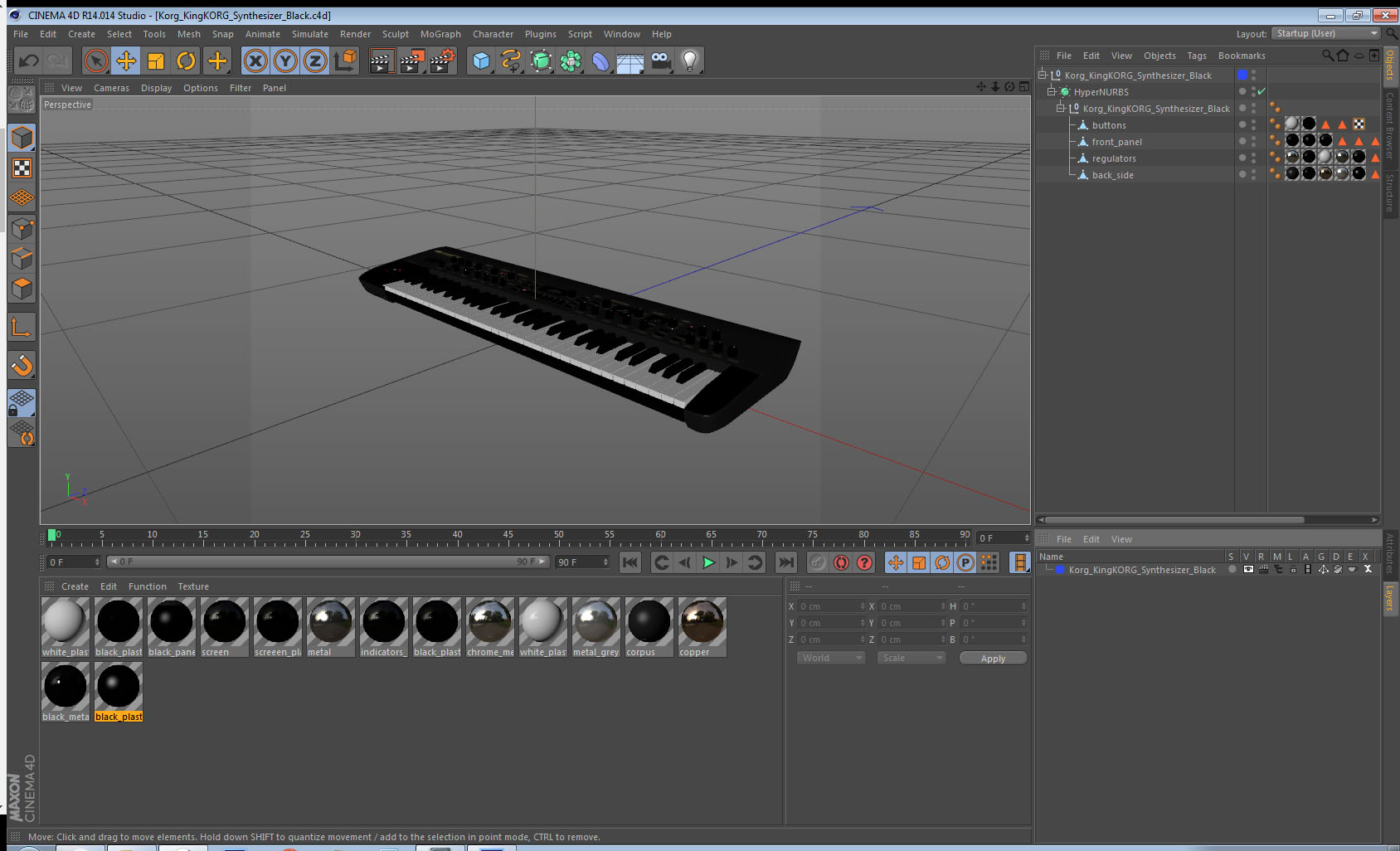Enable the Snap magnet icon

coord(22,365)
